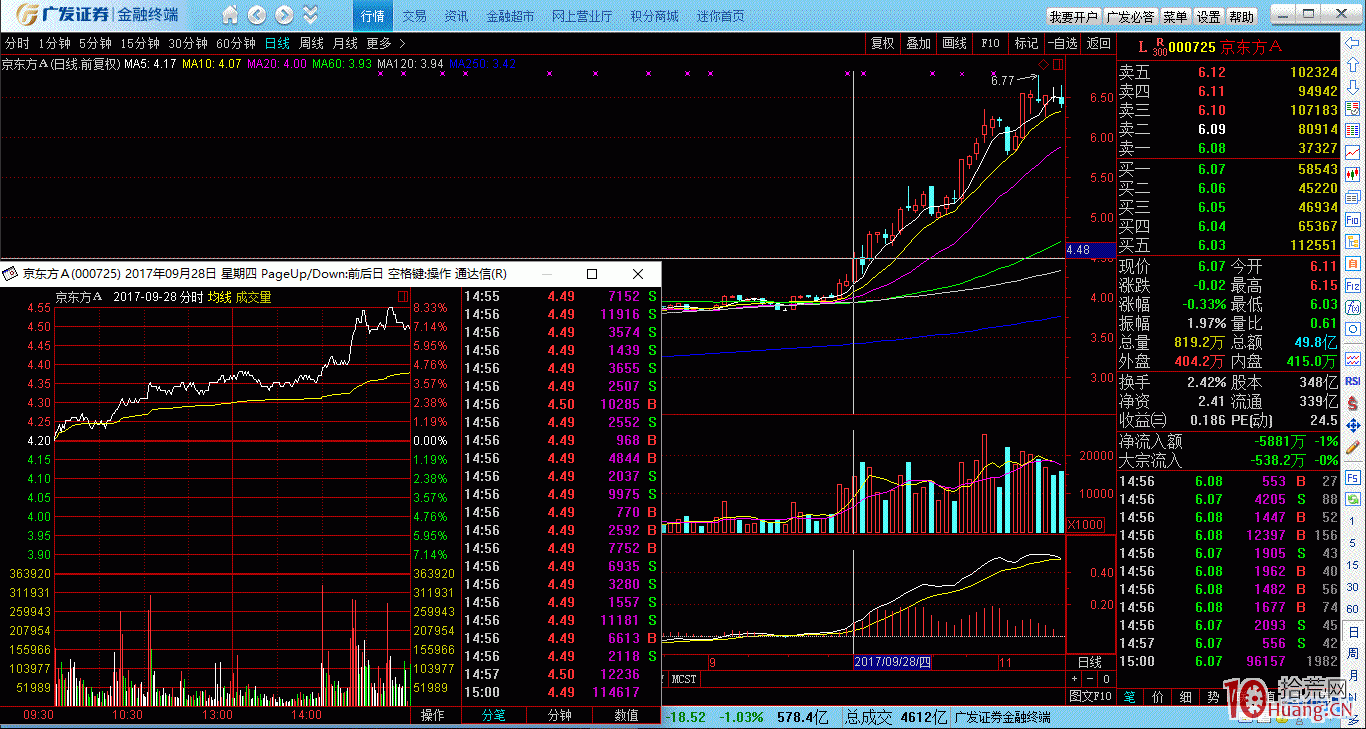
Task: Click the 卖一 6.08 order book row
Action: coord(1228,148)
